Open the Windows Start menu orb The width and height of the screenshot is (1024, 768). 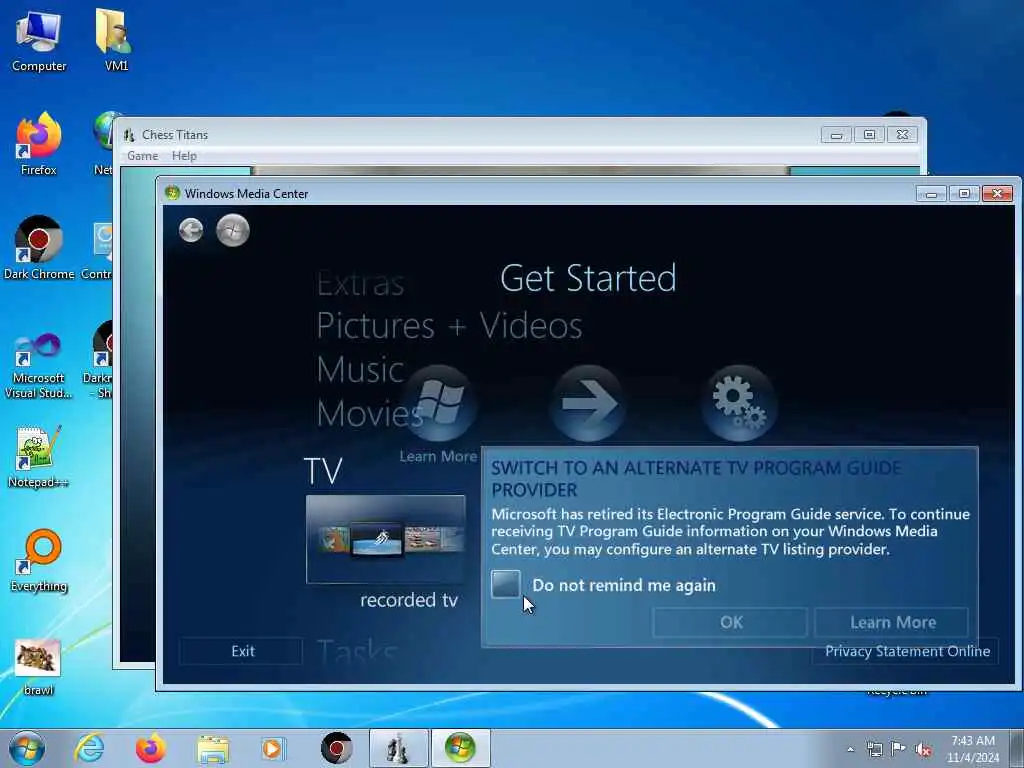coord(27,748)
